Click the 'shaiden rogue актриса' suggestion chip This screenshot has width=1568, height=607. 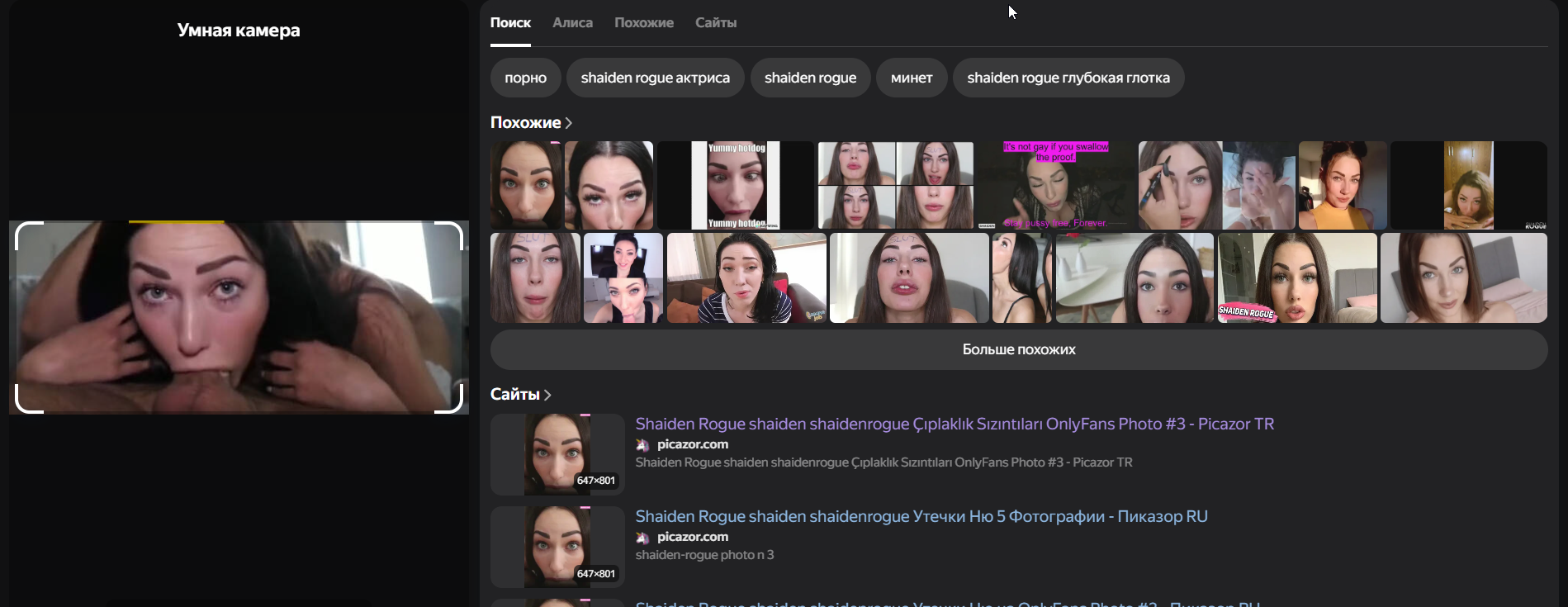pos(656,78)
